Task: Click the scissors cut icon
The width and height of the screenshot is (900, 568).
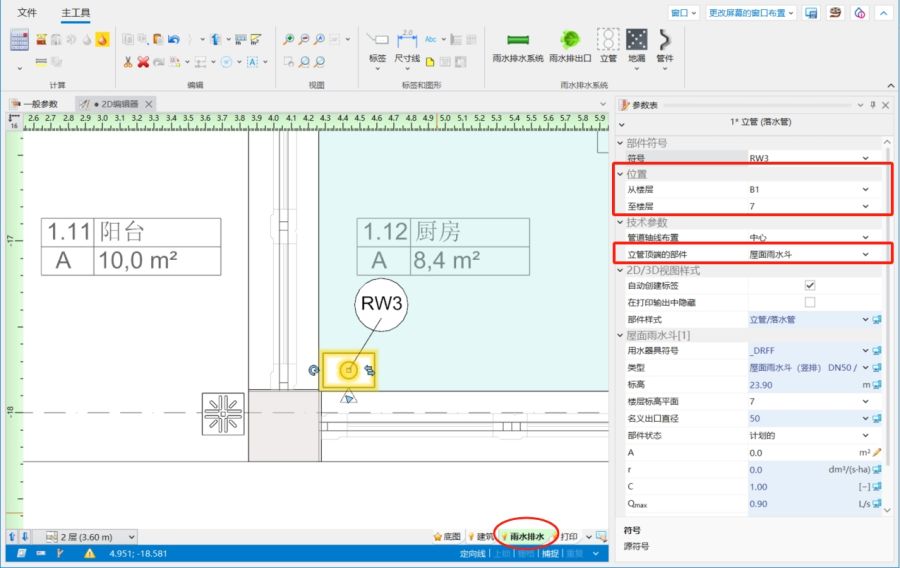Action: (x=128, y=62)
